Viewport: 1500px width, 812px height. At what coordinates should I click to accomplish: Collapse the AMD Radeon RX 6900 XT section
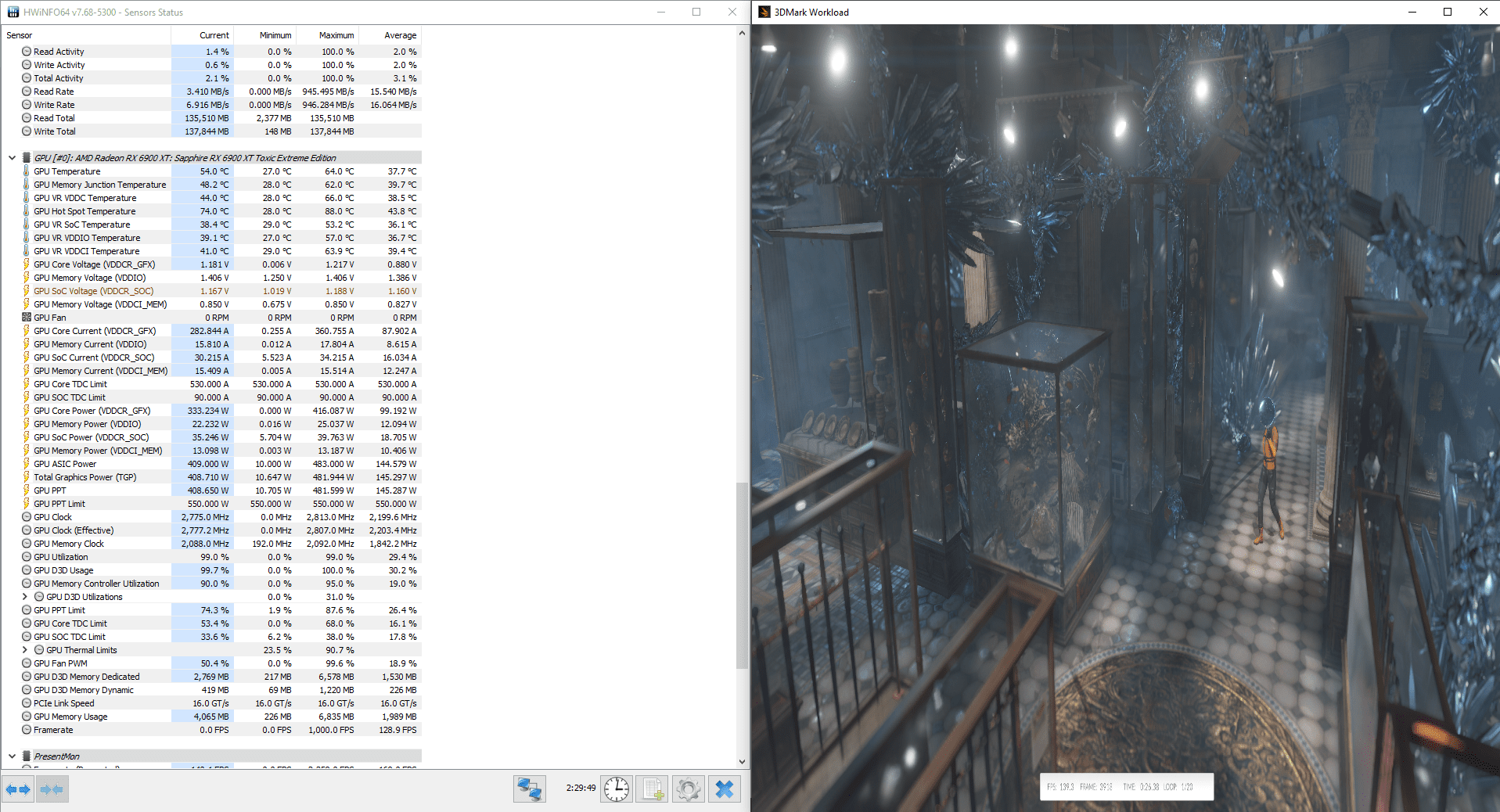pos(12,158)
